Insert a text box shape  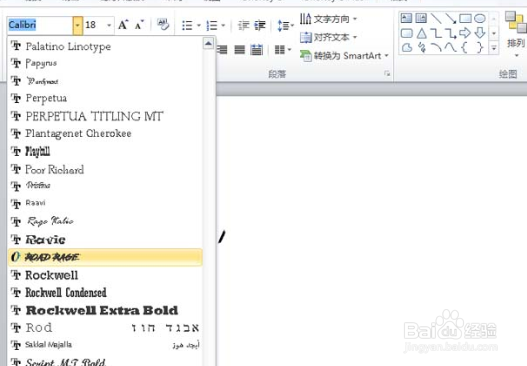click(406, 18)
